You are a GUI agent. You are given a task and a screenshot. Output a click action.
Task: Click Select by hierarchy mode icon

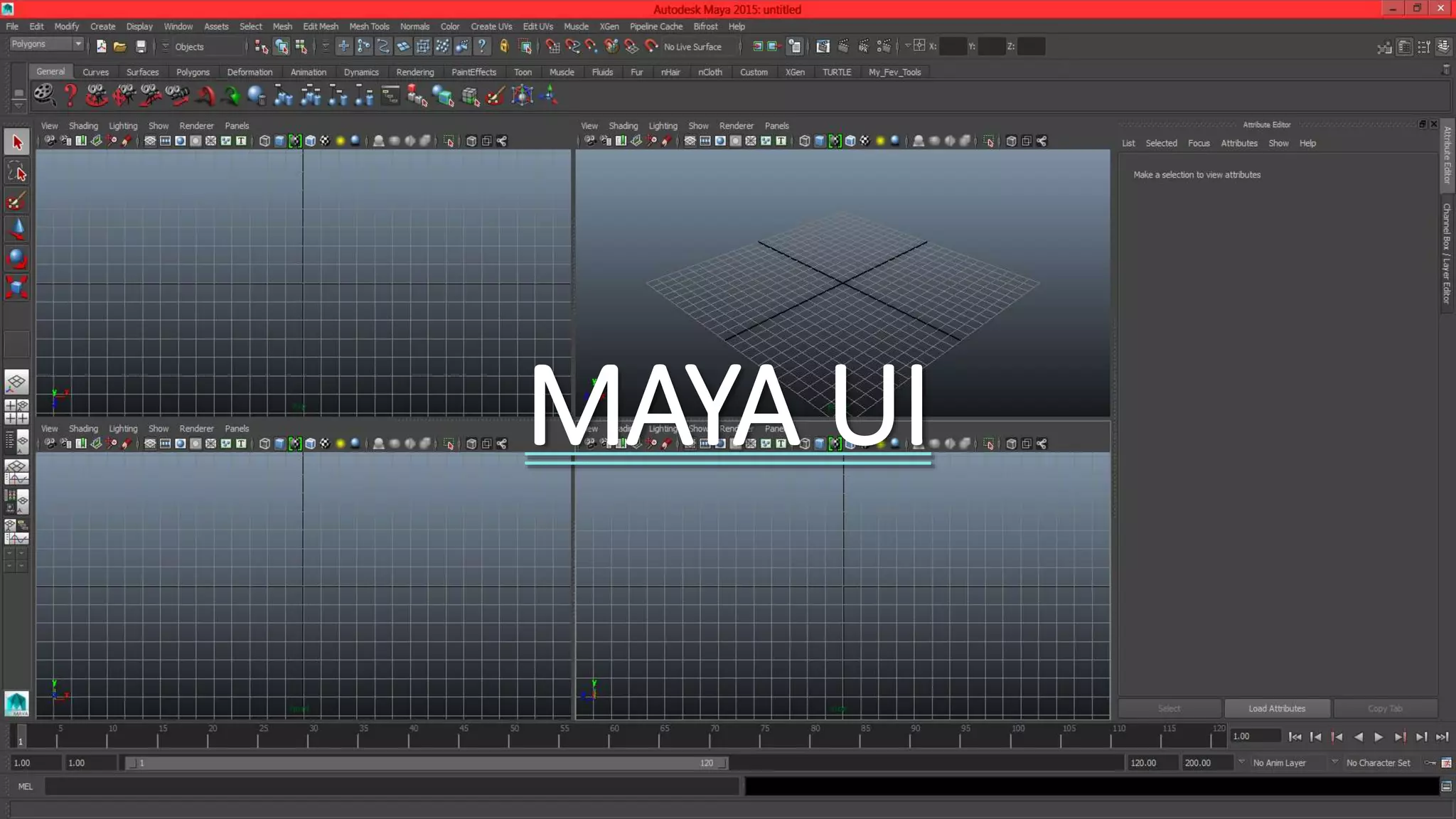point(262,47)
